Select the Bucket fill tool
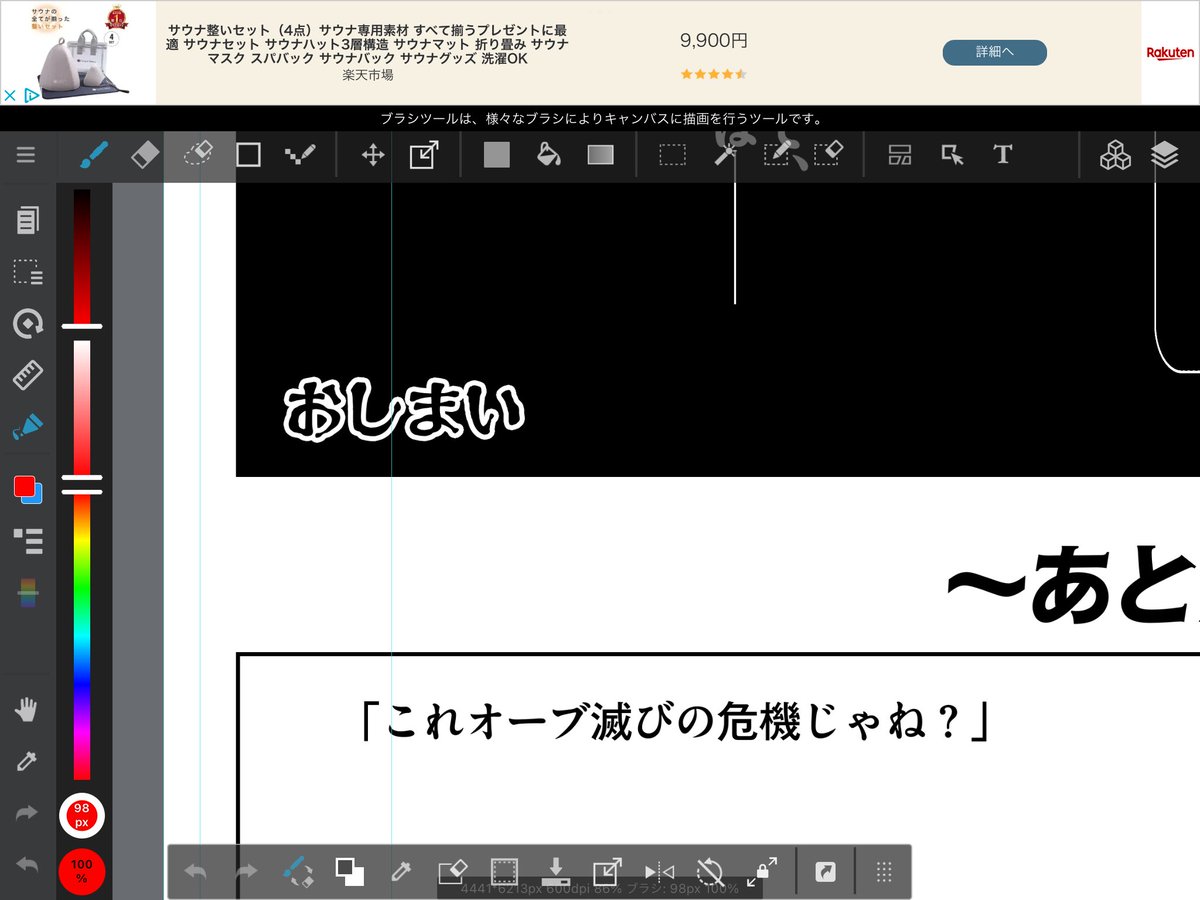Screen dimensions: 1200x900 tap(548, 155)
